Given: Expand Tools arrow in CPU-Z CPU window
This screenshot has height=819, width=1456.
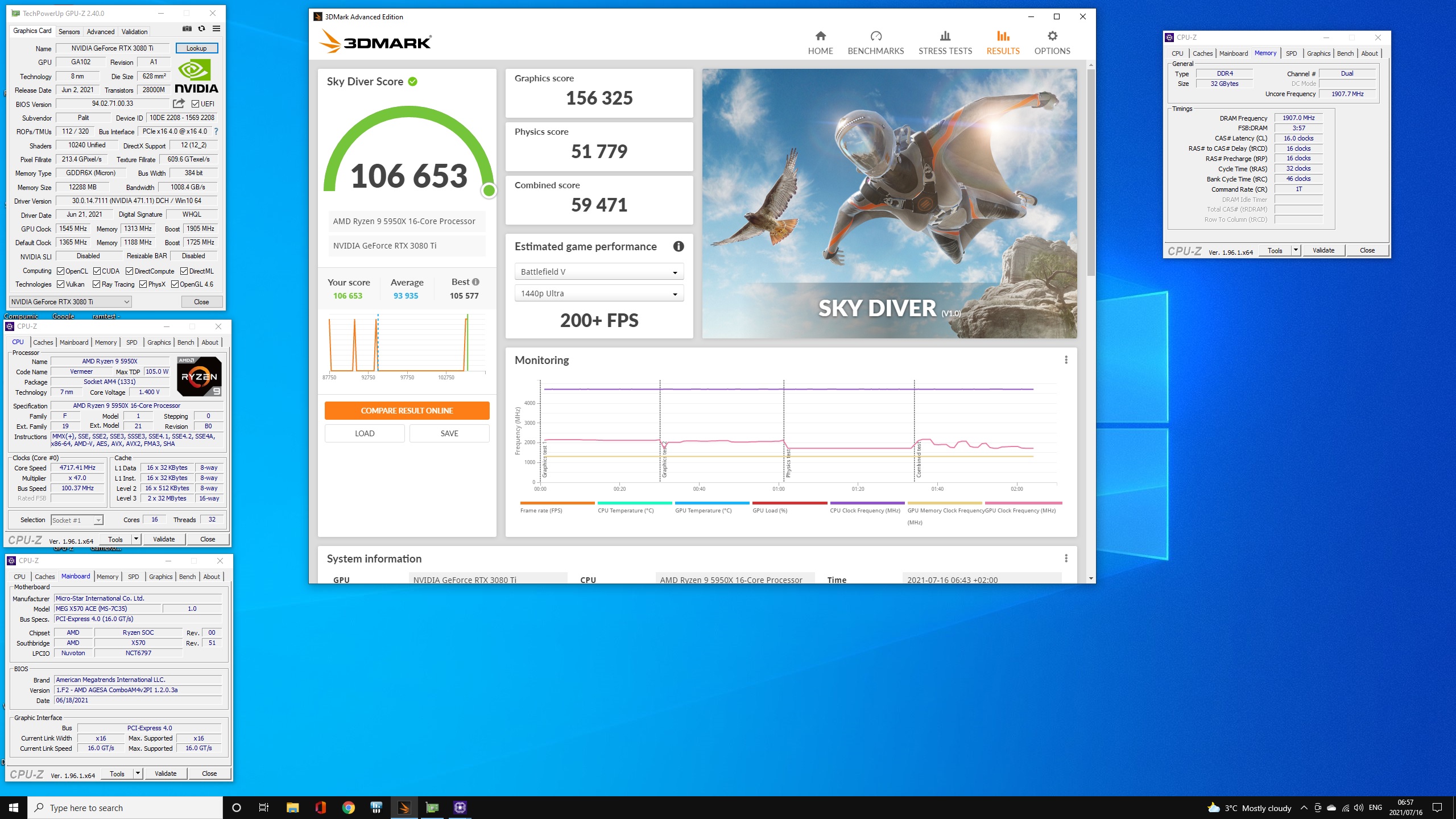Looking at the screenshot, I should [x=136, y=539].
